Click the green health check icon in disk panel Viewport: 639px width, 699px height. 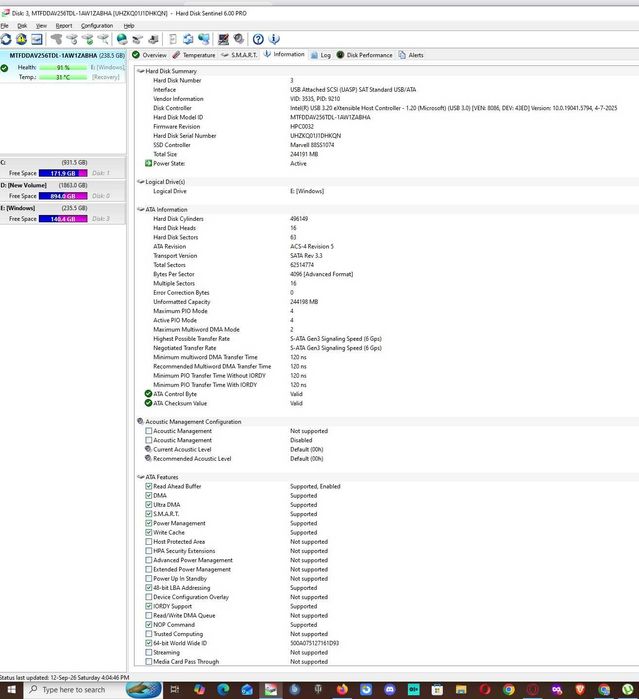coord(4,68)
